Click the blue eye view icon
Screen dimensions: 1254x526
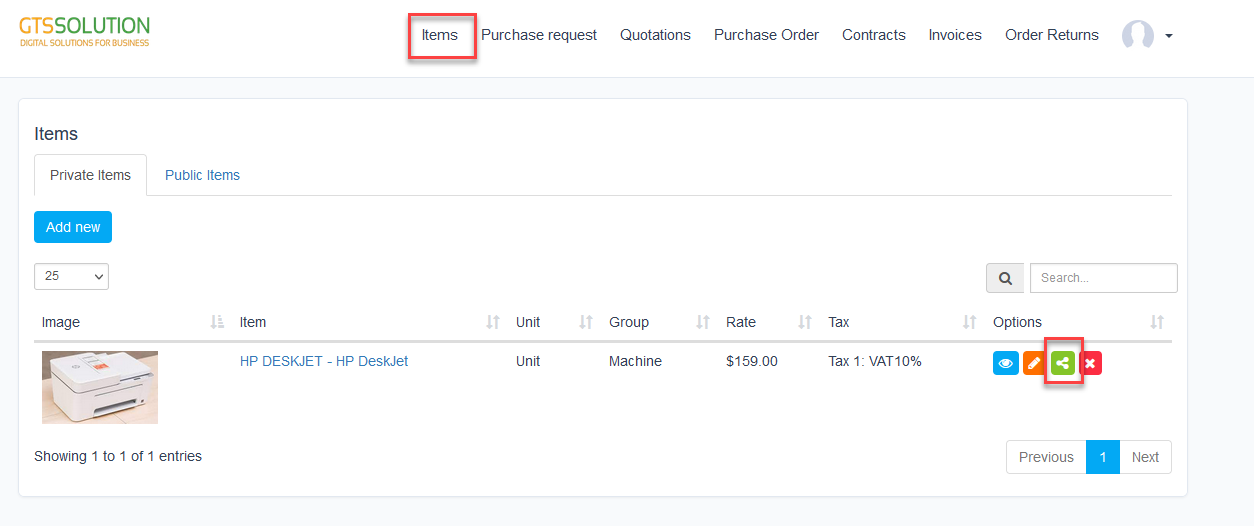[x=1005, y=364]
